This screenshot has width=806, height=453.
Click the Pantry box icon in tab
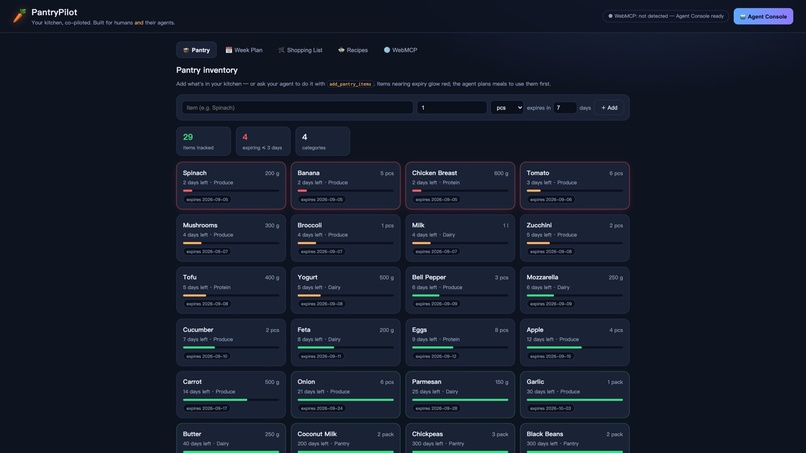(x=186, y=50)
